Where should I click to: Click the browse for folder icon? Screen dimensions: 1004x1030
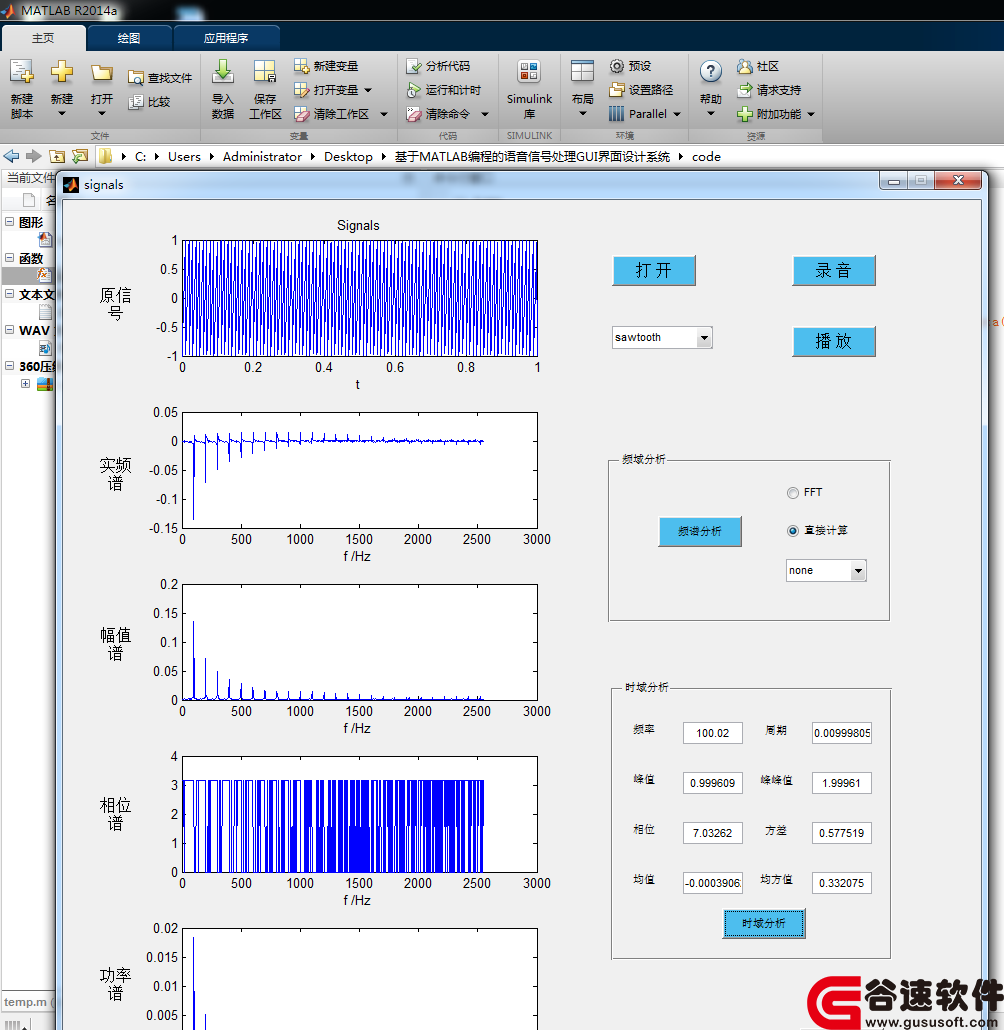click(x=80, y=156)
